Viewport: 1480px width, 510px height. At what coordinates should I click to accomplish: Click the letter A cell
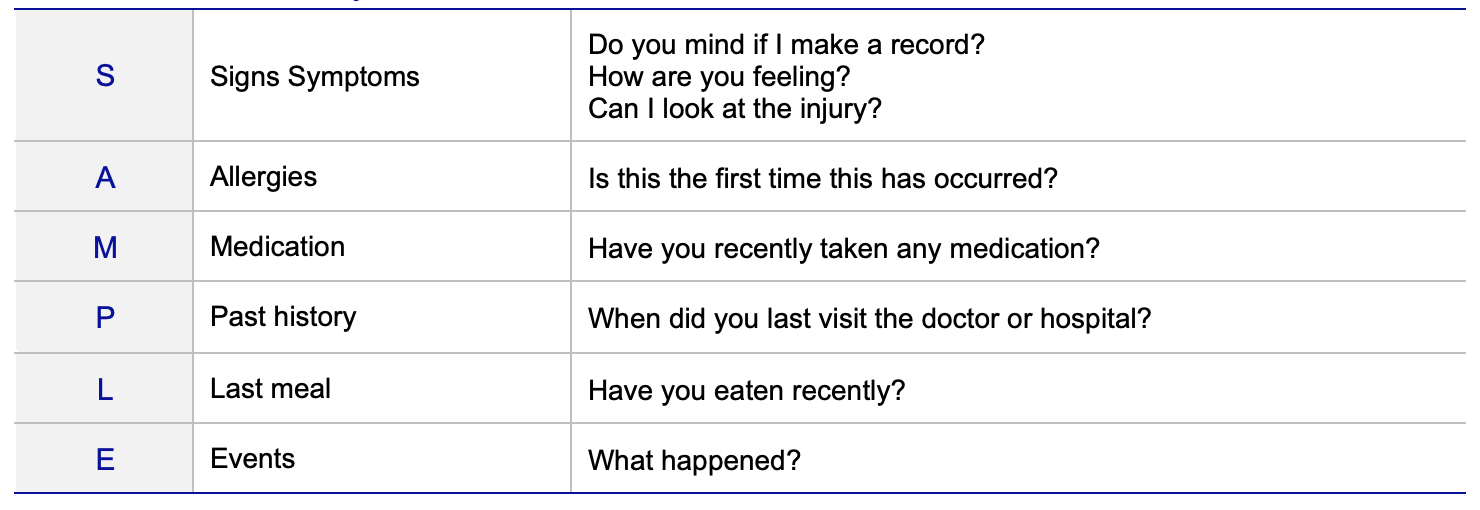coord(105,178)
